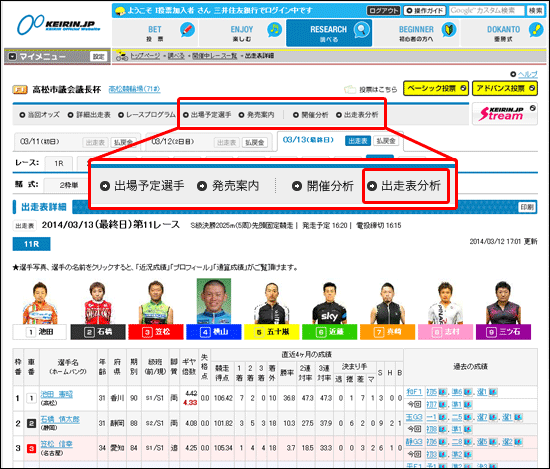This screenshot has height=469, width=550.
Task: Open マイメニュー 設定 button
Action: [98, 56]
